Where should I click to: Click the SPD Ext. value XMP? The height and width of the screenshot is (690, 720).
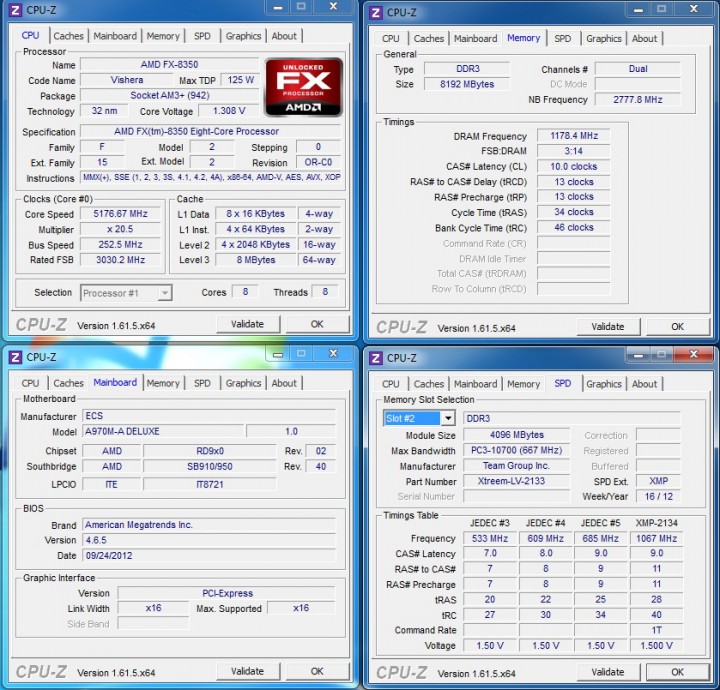pos(658,481)
